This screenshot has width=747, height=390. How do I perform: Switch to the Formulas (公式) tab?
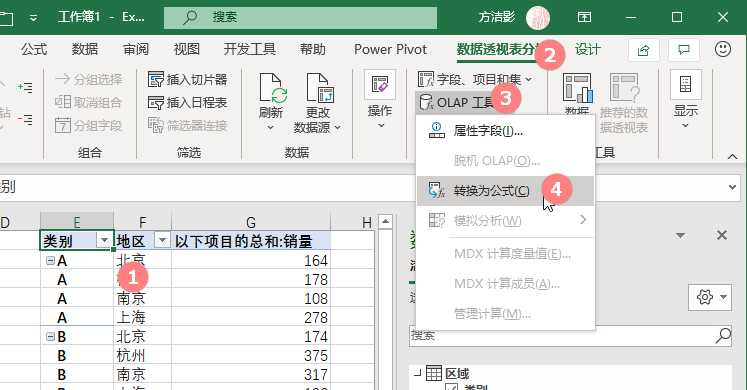click(34, 49)
